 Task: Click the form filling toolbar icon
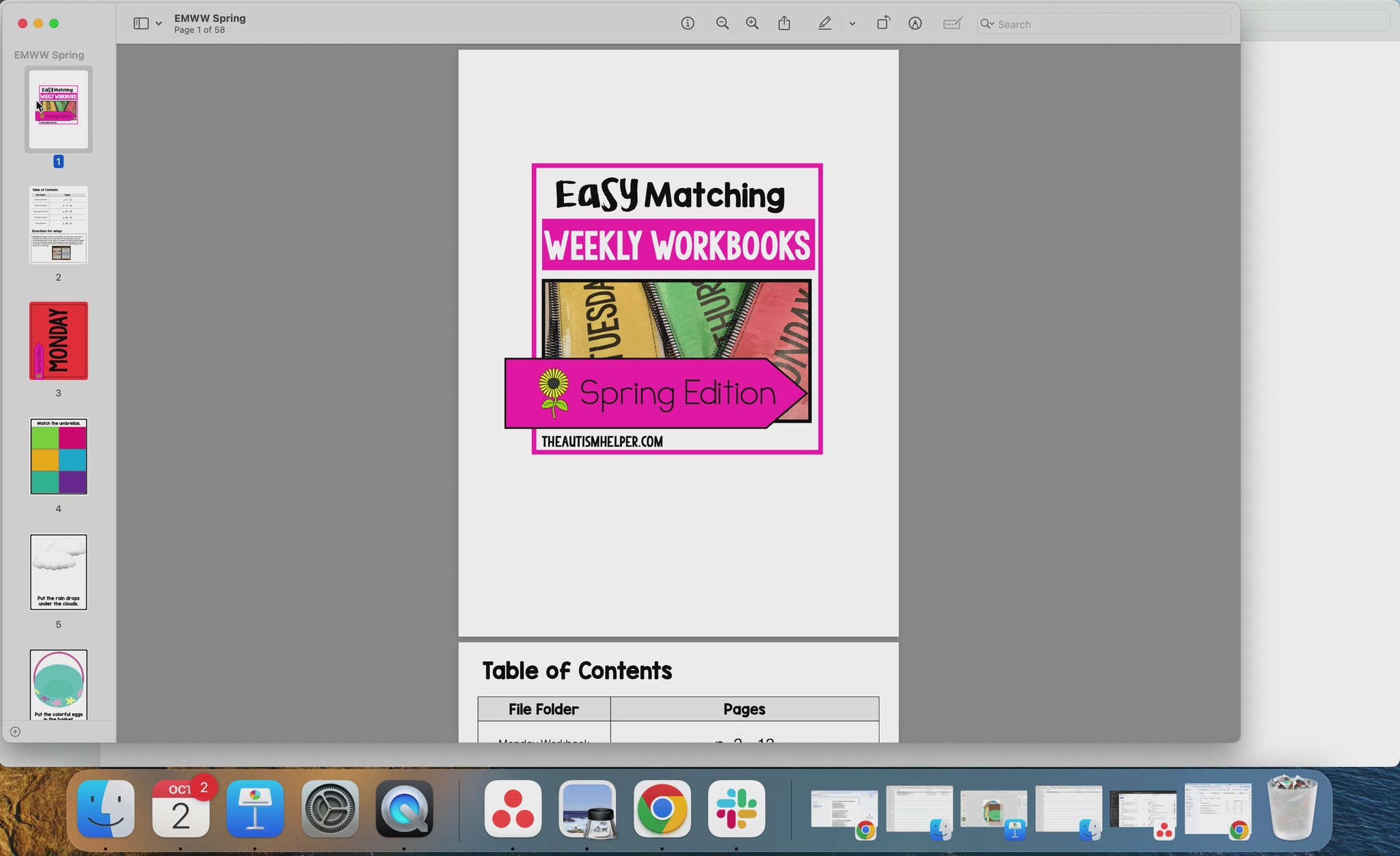click(x=952, y=23)
